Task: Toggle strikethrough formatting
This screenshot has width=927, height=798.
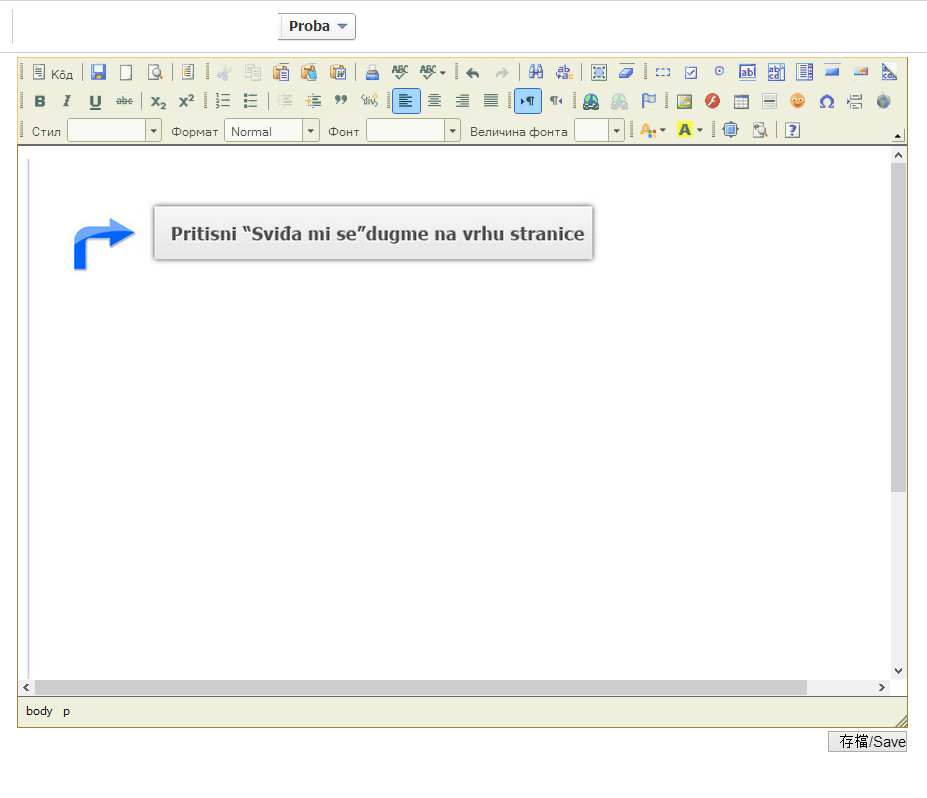Action: click(x=124, y=101)
